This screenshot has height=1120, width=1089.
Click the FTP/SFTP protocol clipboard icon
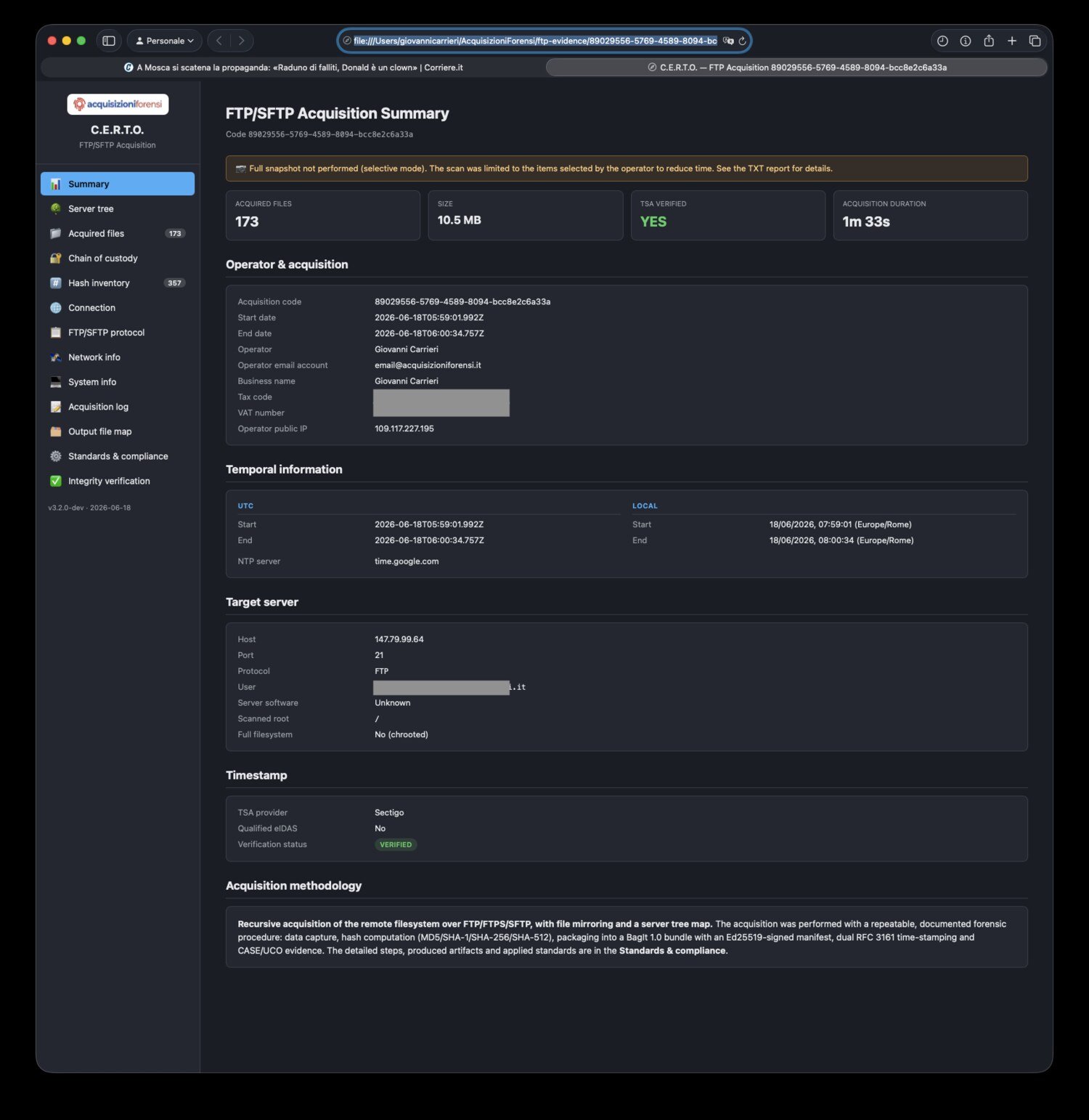(x=55, y=332)
